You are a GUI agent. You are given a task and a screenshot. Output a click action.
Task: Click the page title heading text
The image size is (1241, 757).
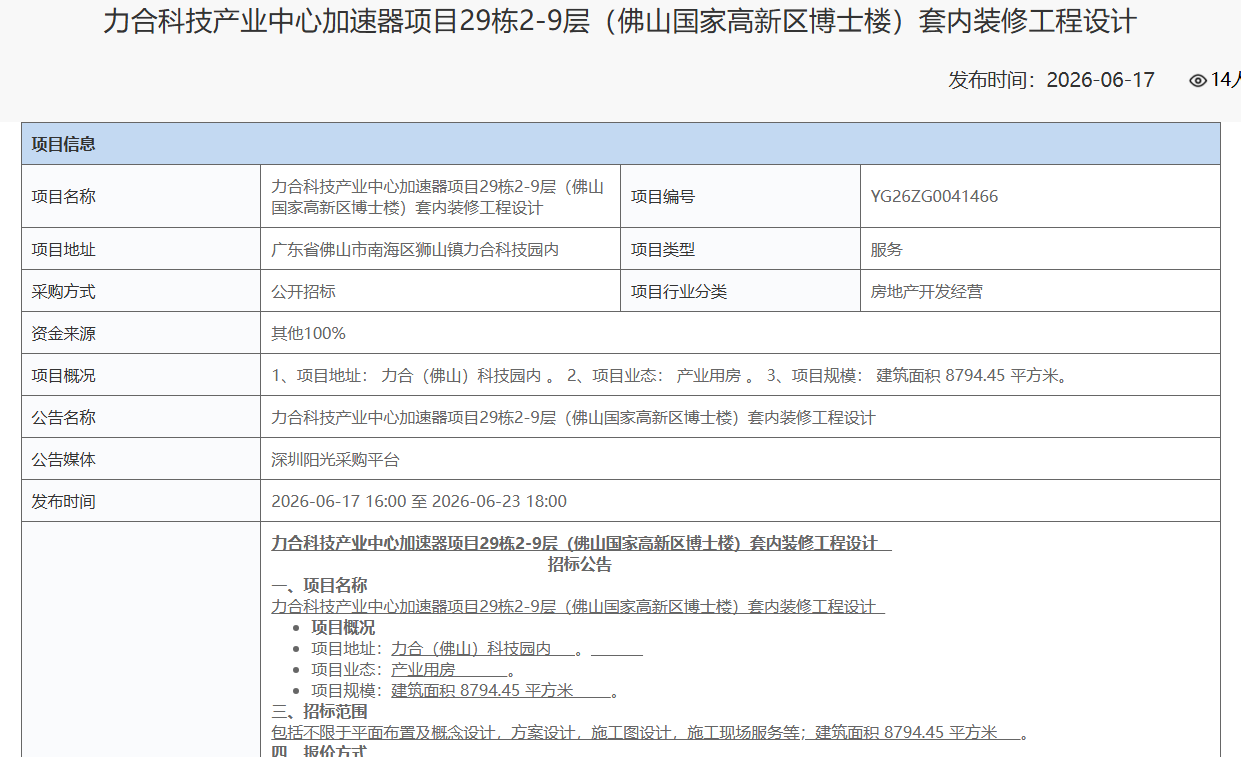pos(620,22)
